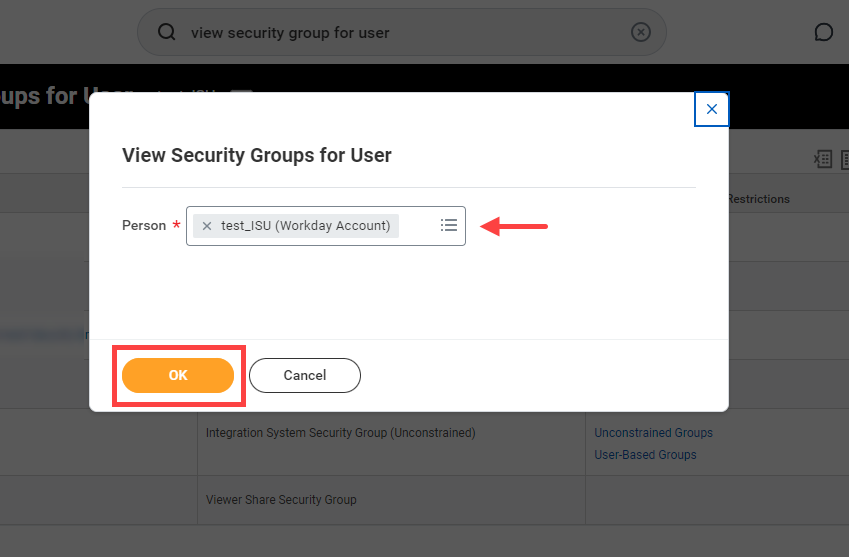849x557 pixels.
Task: Click the icon right of Excel export
Action: (x=844, y=159)
